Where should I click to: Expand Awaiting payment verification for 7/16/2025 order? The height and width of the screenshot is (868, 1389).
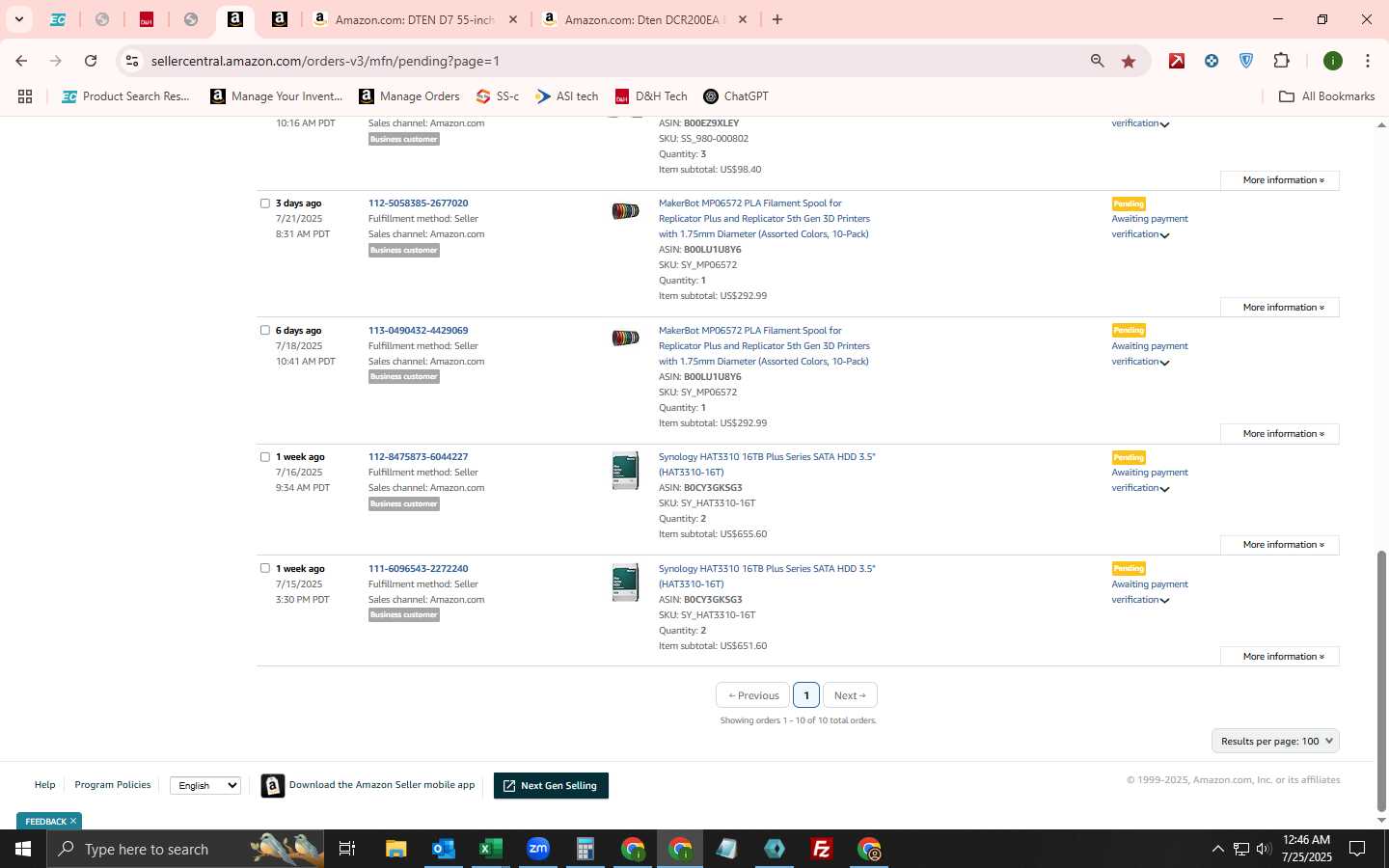coord(1149,480)
